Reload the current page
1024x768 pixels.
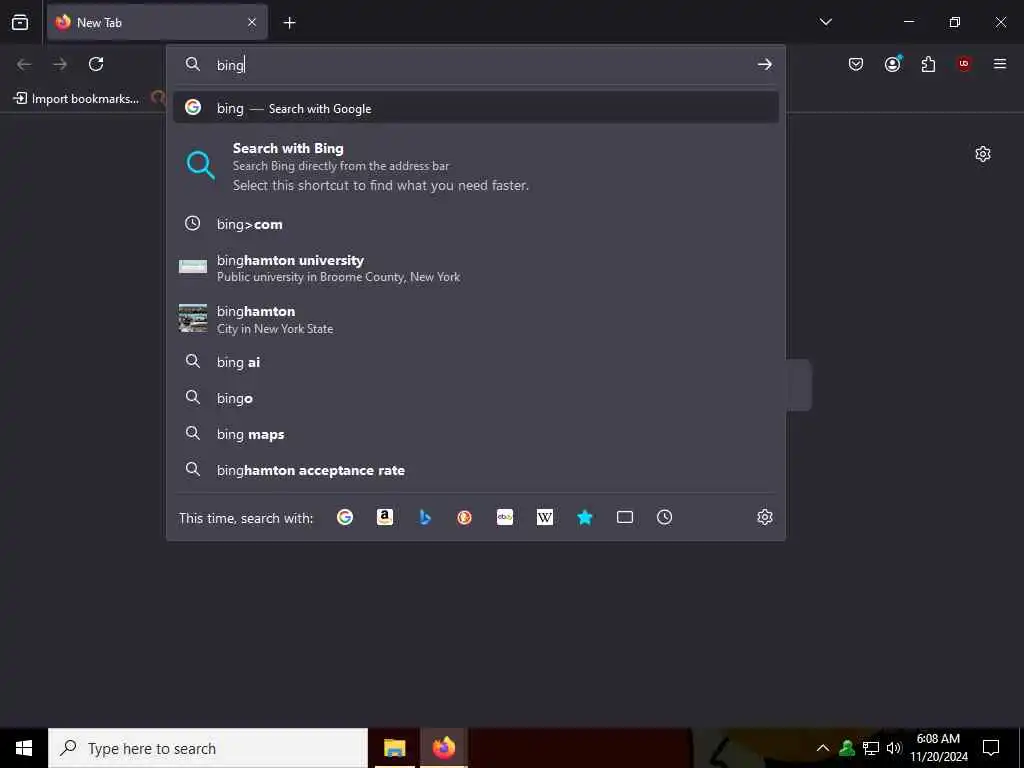[96, 64]
